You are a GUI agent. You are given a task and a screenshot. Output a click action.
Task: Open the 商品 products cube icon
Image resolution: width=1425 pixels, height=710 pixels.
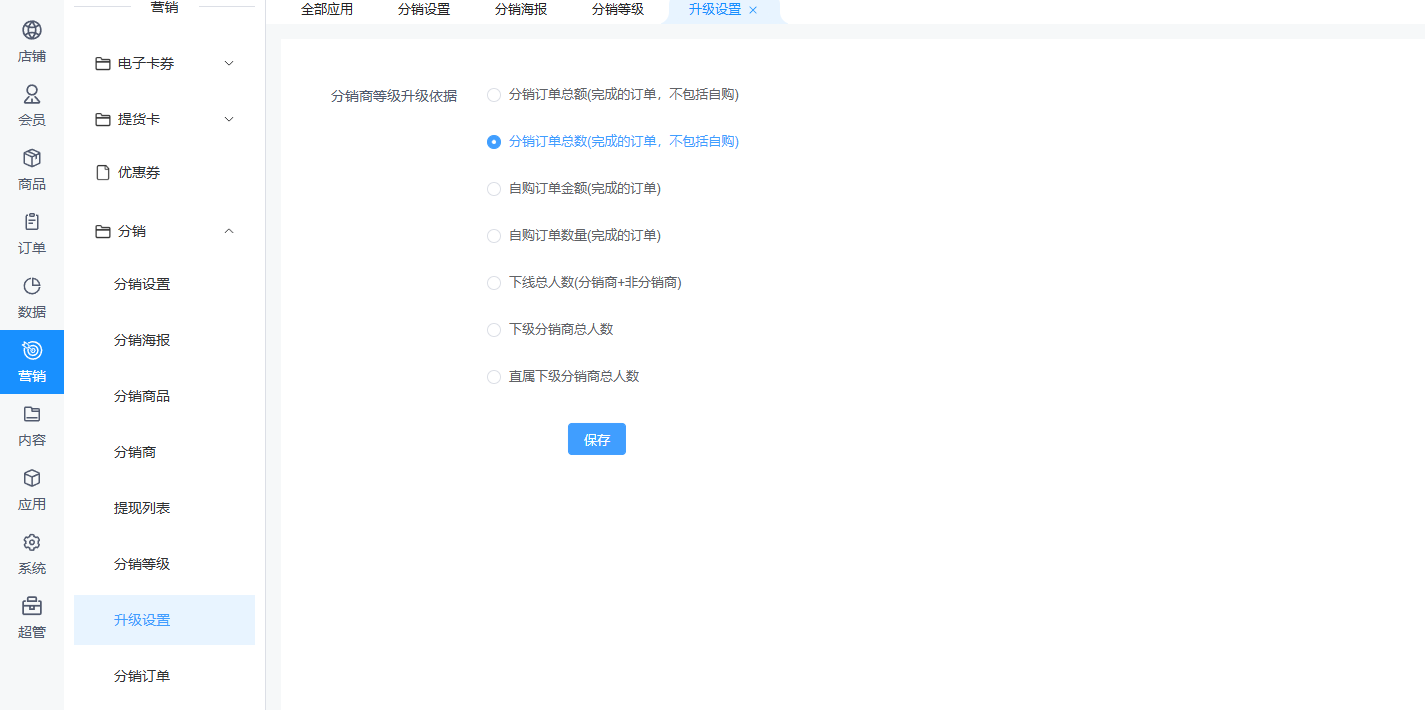click(x=32, y=158)
